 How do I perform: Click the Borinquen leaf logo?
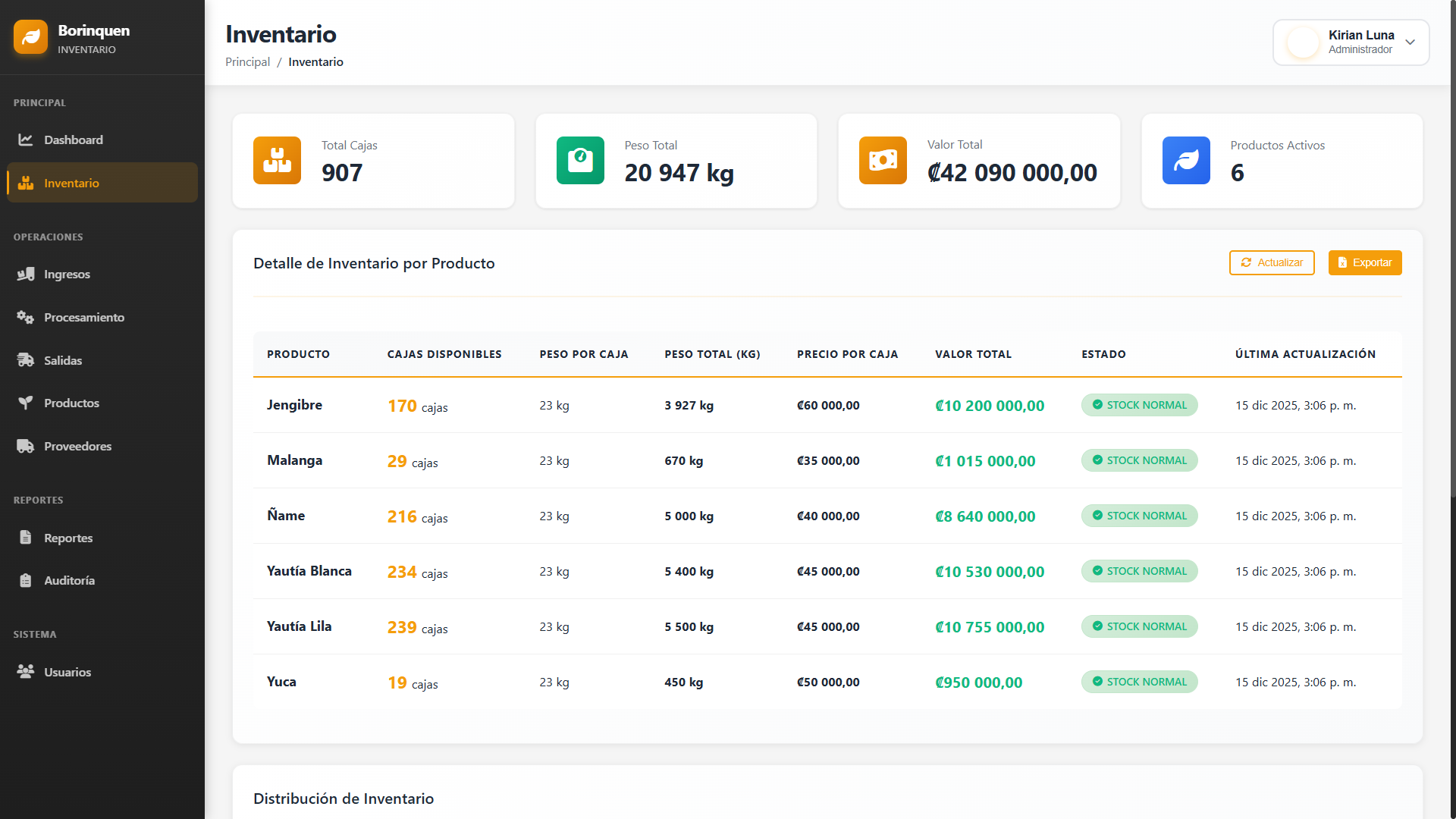30,37
